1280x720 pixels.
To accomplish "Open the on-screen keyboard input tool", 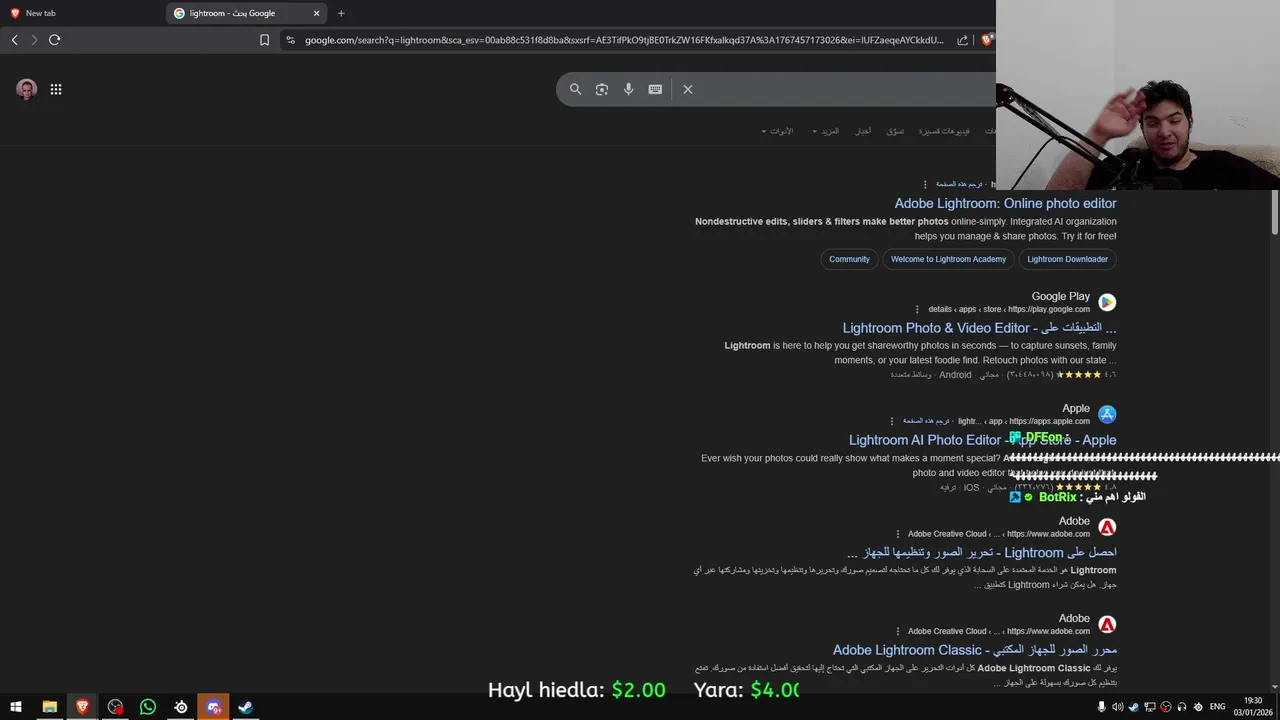I will (x=655, y=89).
